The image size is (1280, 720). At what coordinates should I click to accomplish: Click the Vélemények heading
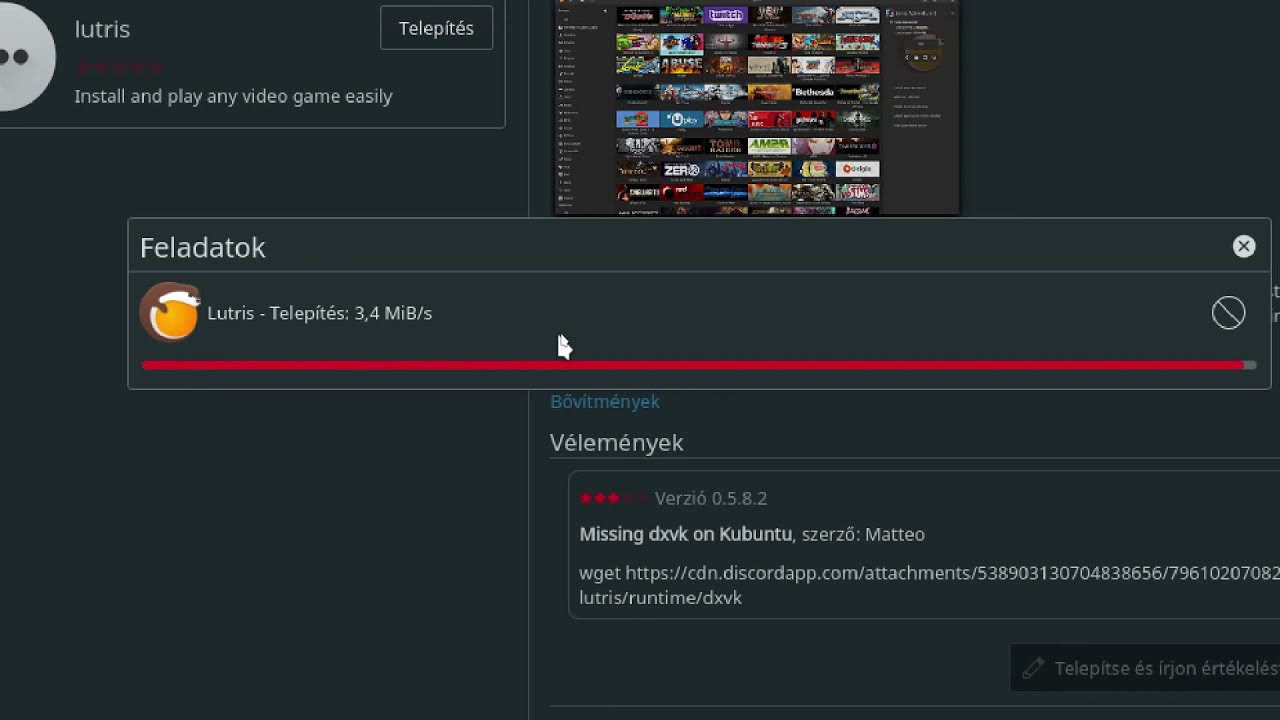click(617, 442)
